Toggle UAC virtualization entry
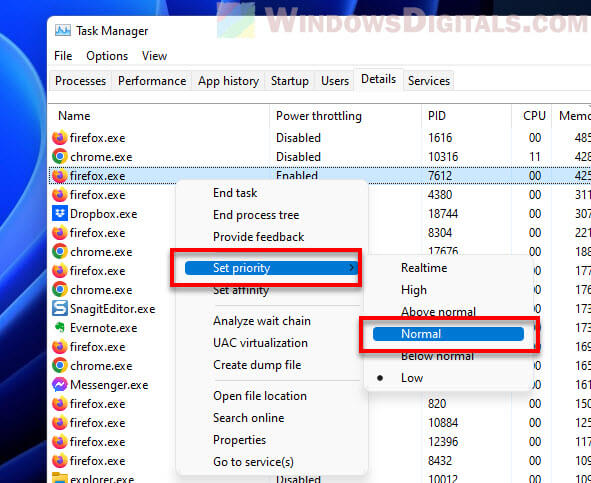The height and width of the screenshot is (483, 591). [260, 343]
